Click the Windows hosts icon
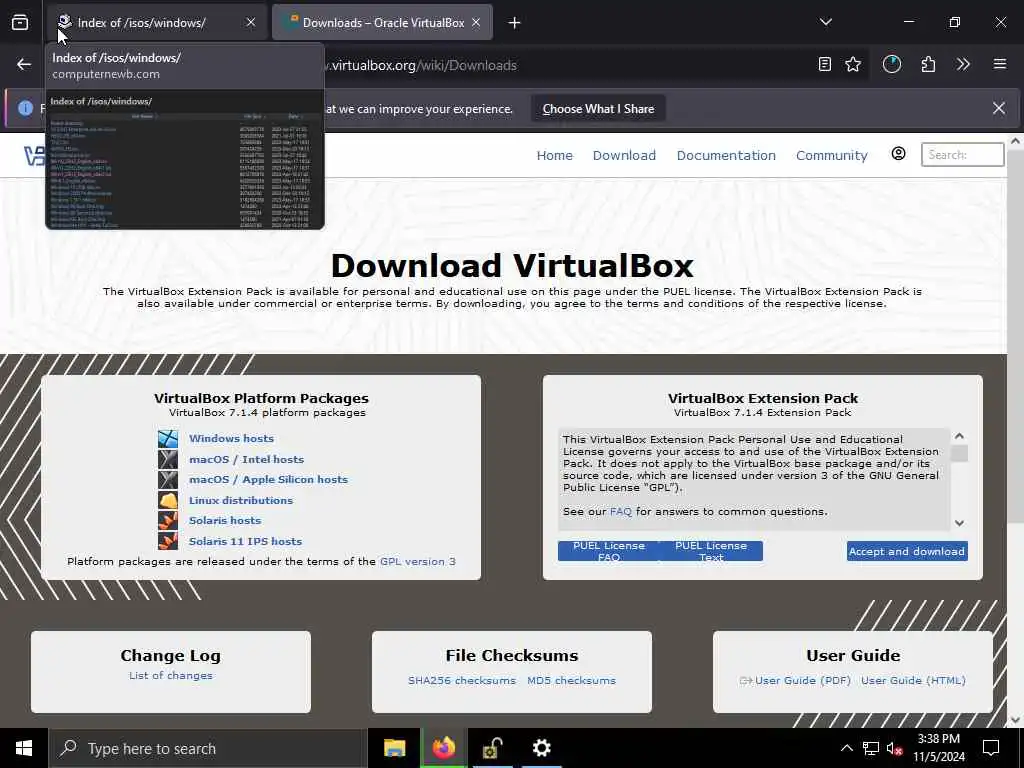 (x=168, y=439)
